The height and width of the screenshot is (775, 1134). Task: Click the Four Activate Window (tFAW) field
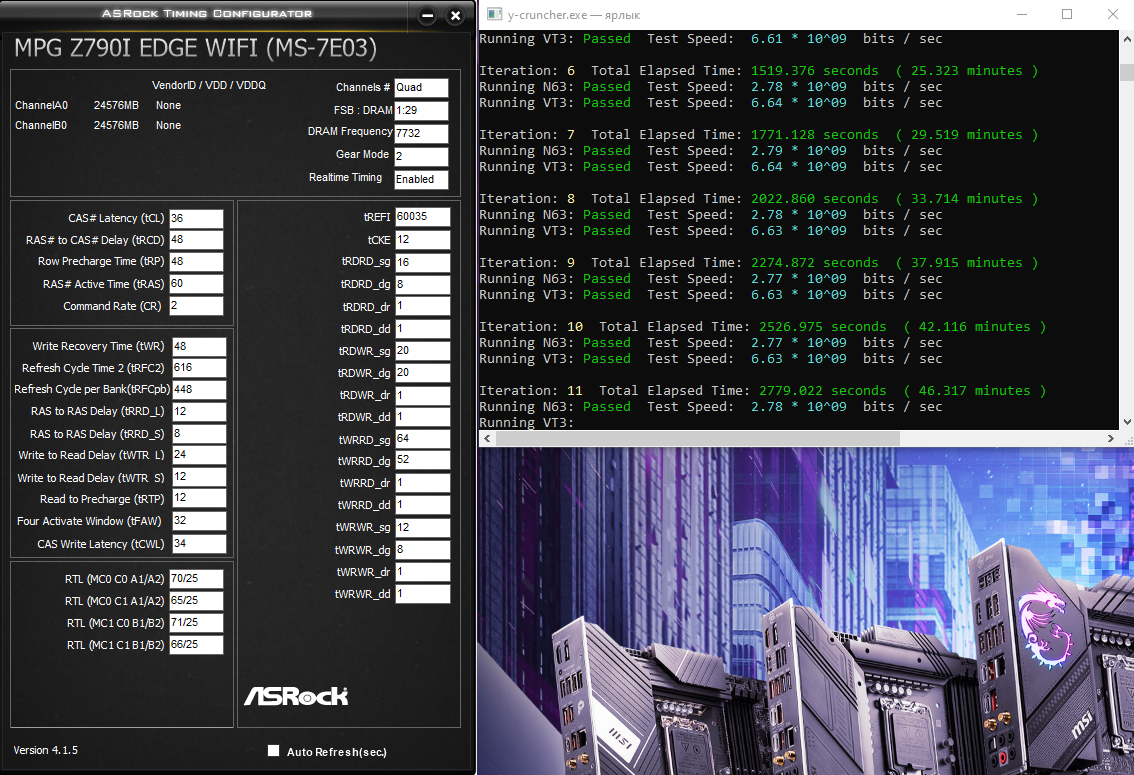[x=199, y=521]
